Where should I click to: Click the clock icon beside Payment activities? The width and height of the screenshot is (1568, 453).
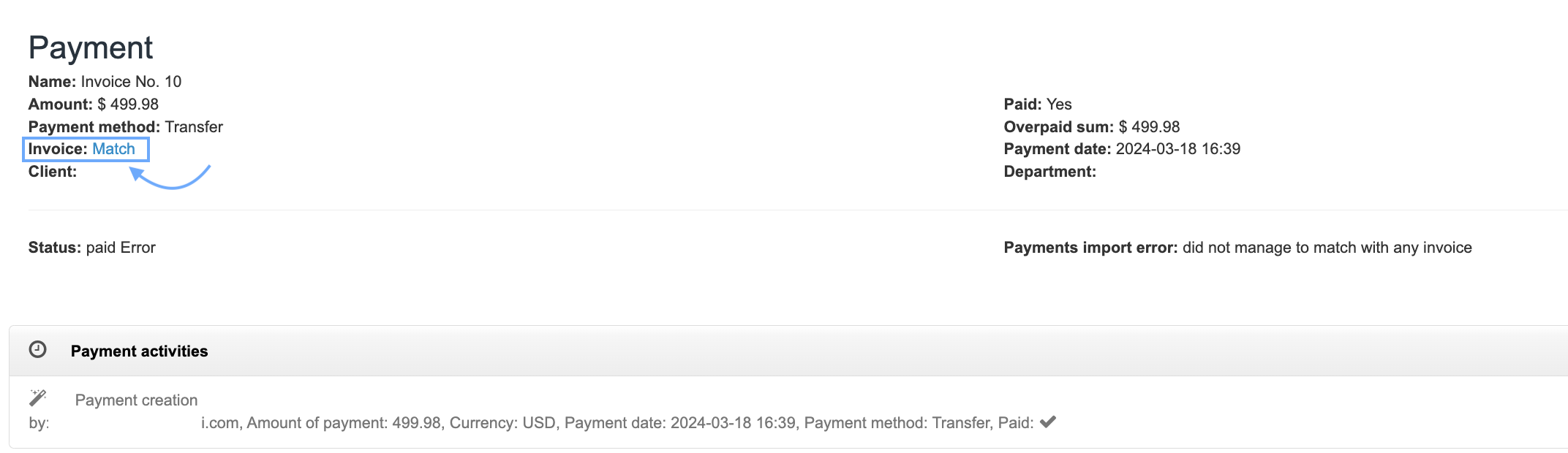(x=37, y=350)
